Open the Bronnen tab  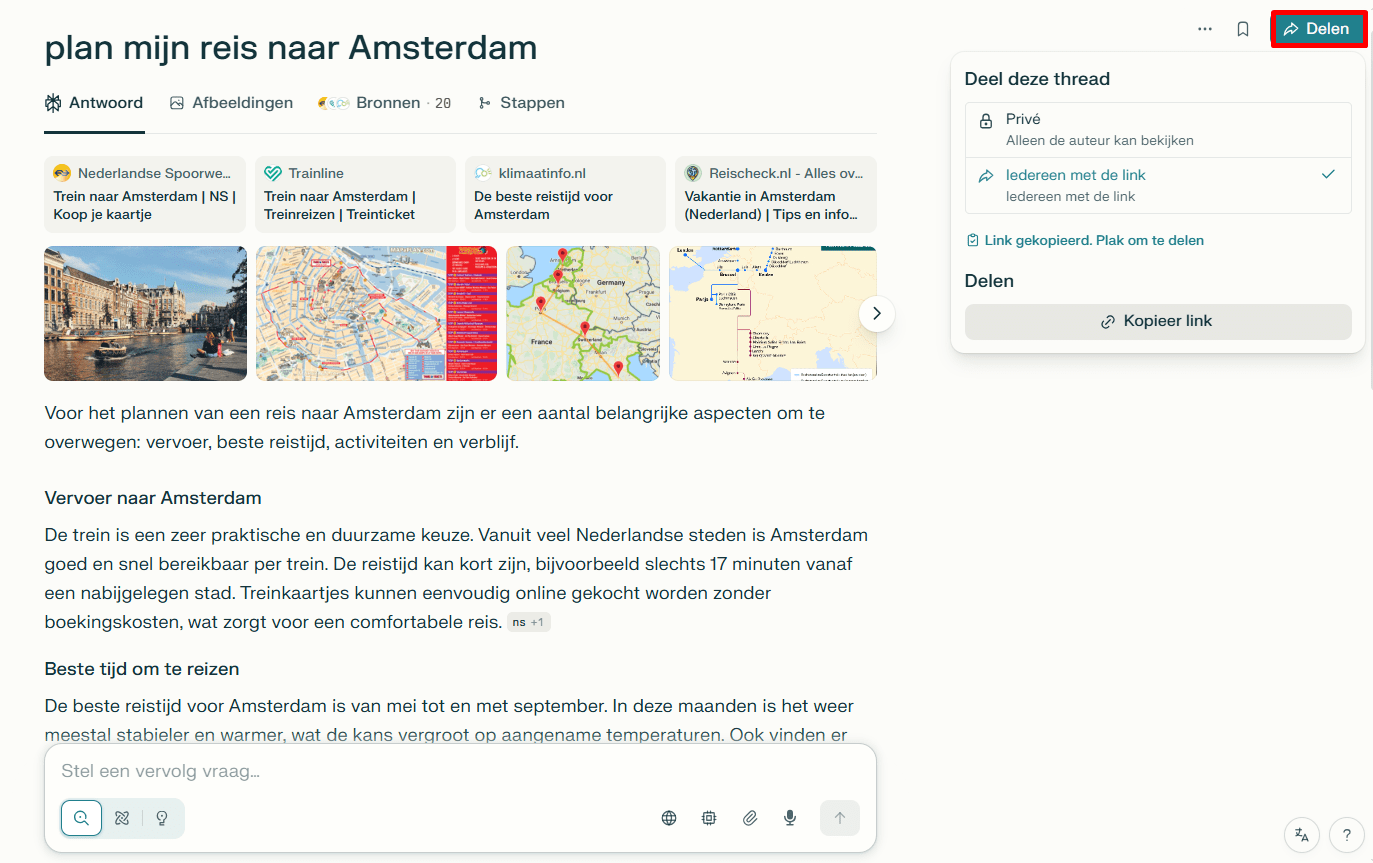click(x=385, y=103)
